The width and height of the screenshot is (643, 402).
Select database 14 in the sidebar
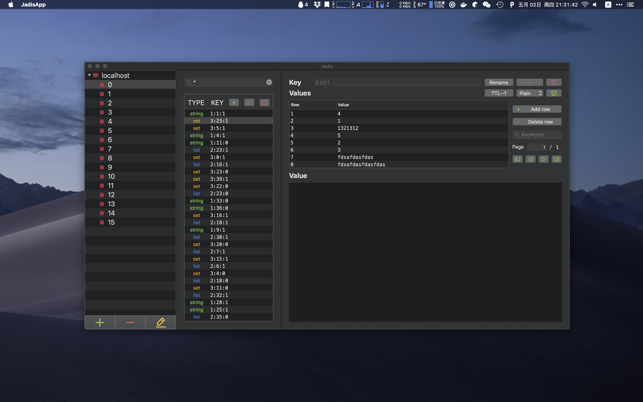[130, 213]
